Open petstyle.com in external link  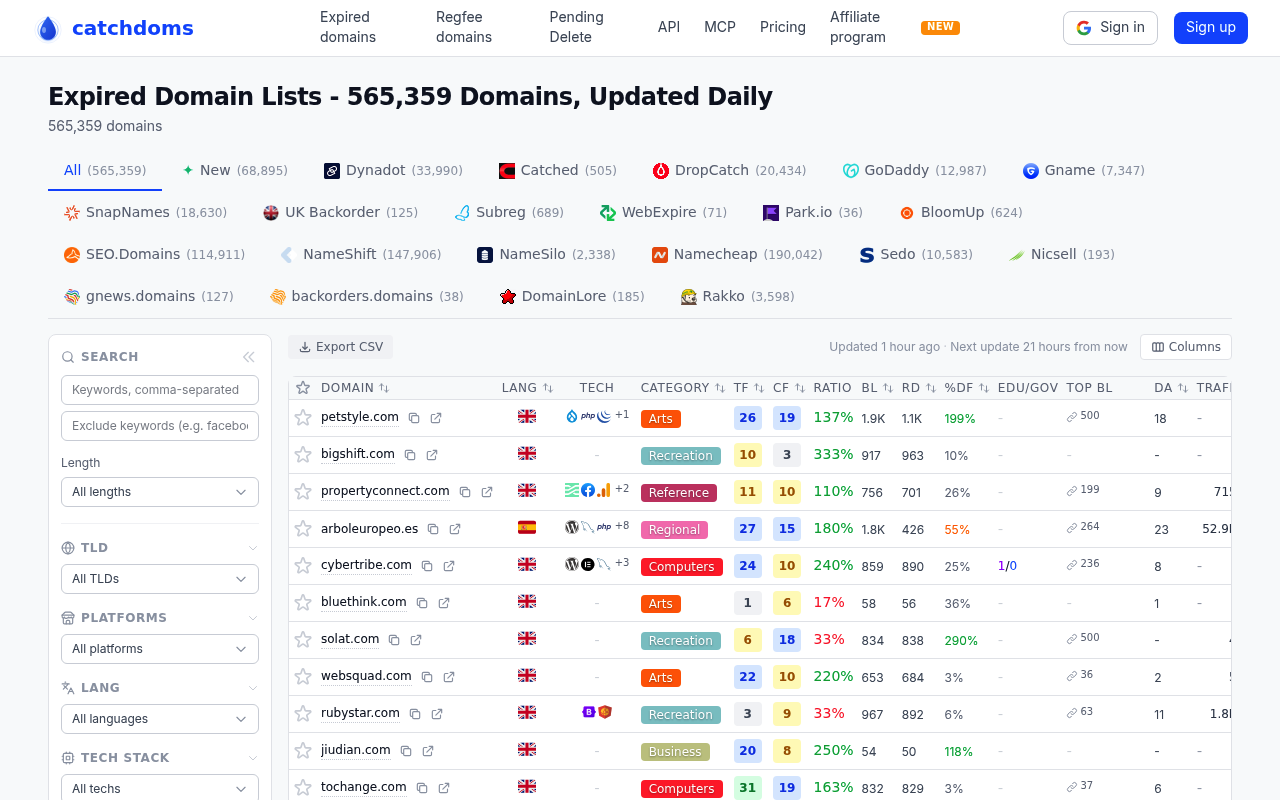[436, 418]
